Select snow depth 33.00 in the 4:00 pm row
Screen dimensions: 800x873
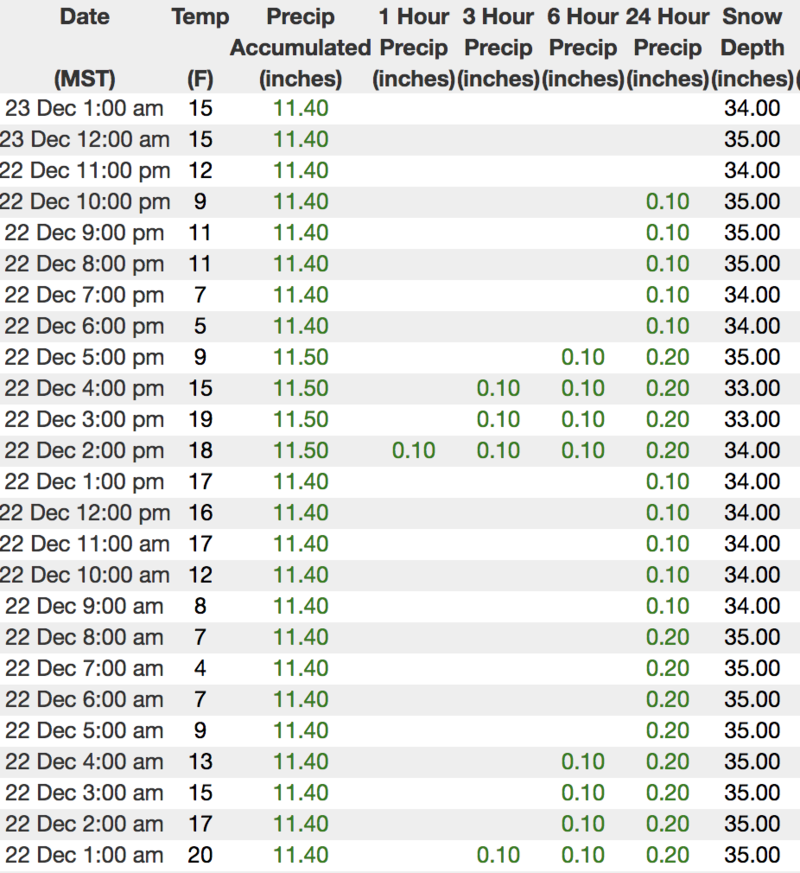pyautogui.click(x=752, y=388)
